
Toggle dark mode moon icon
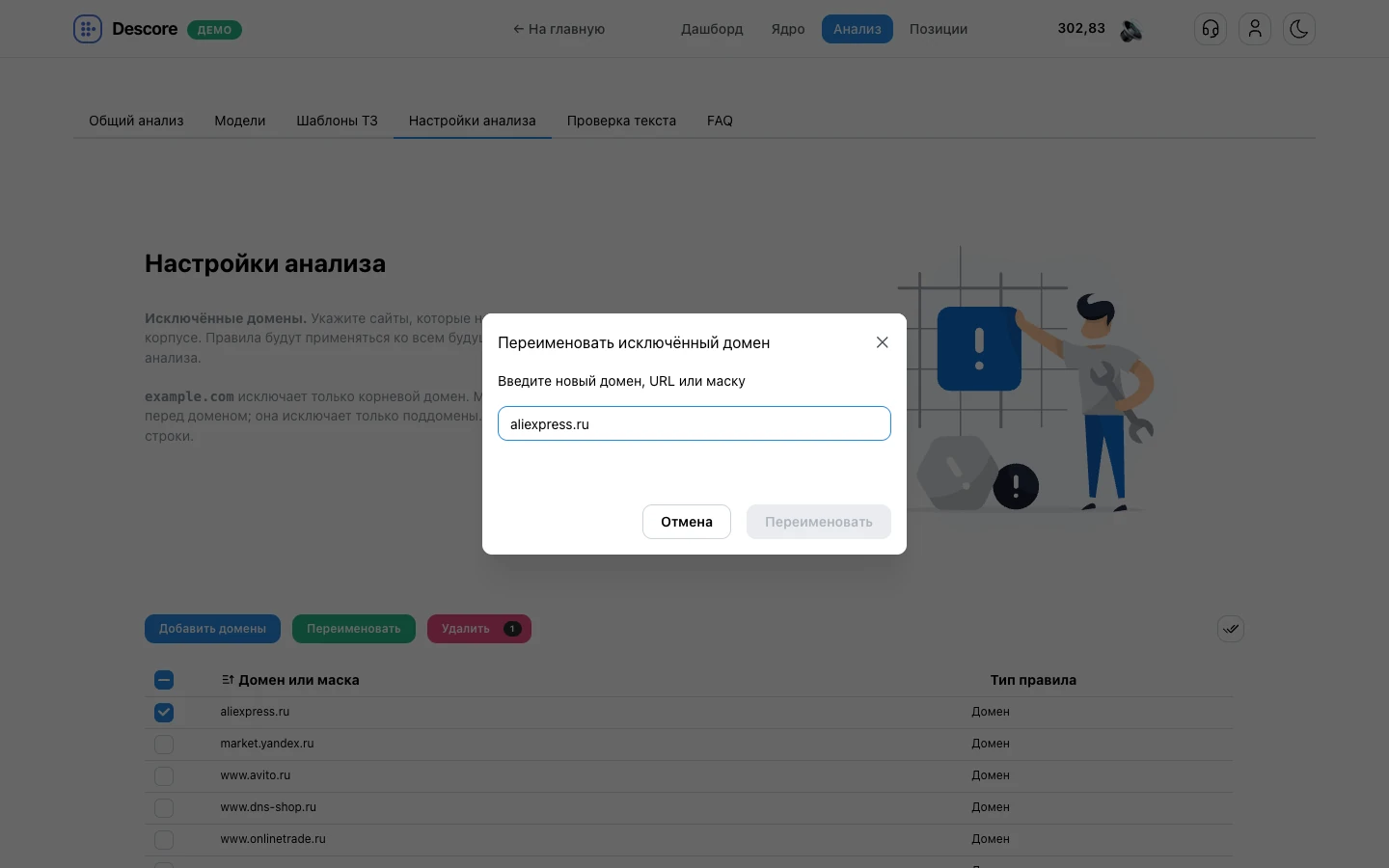pyautogui.click(x=1299, y=29)
